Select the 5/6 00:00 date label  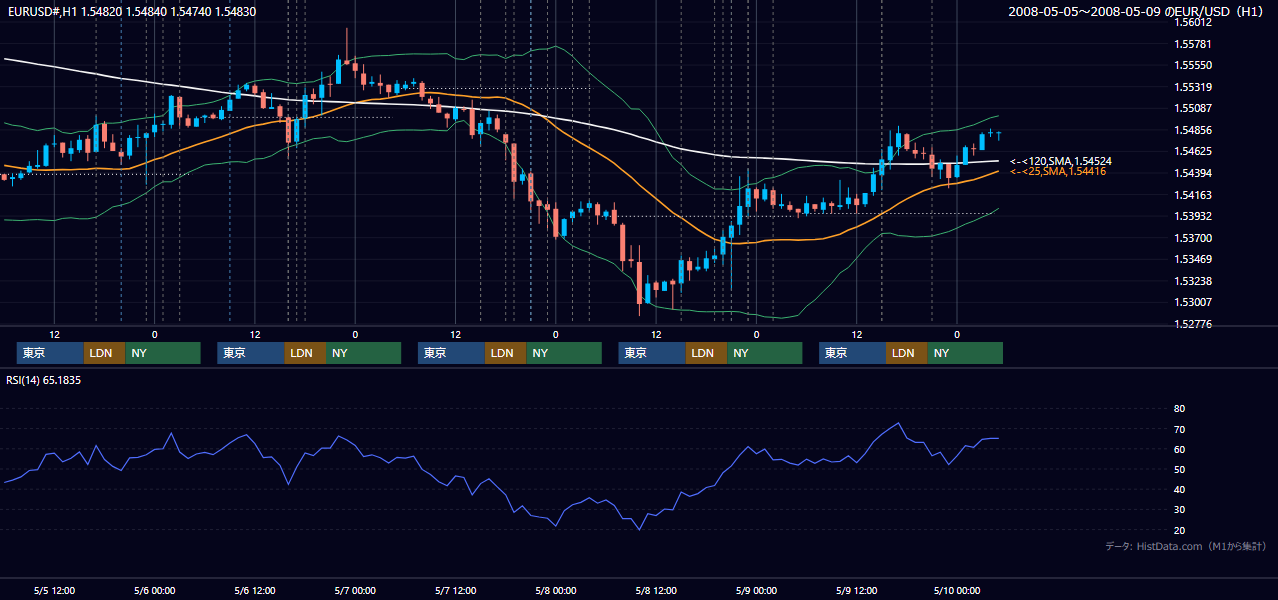[155, 590]
